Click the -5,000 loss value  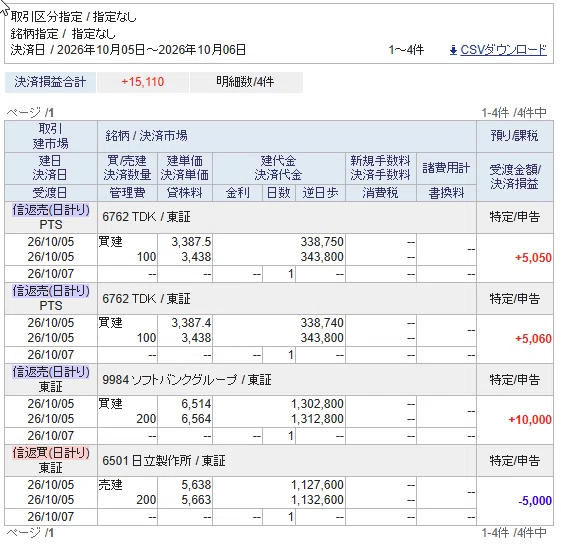535,501
